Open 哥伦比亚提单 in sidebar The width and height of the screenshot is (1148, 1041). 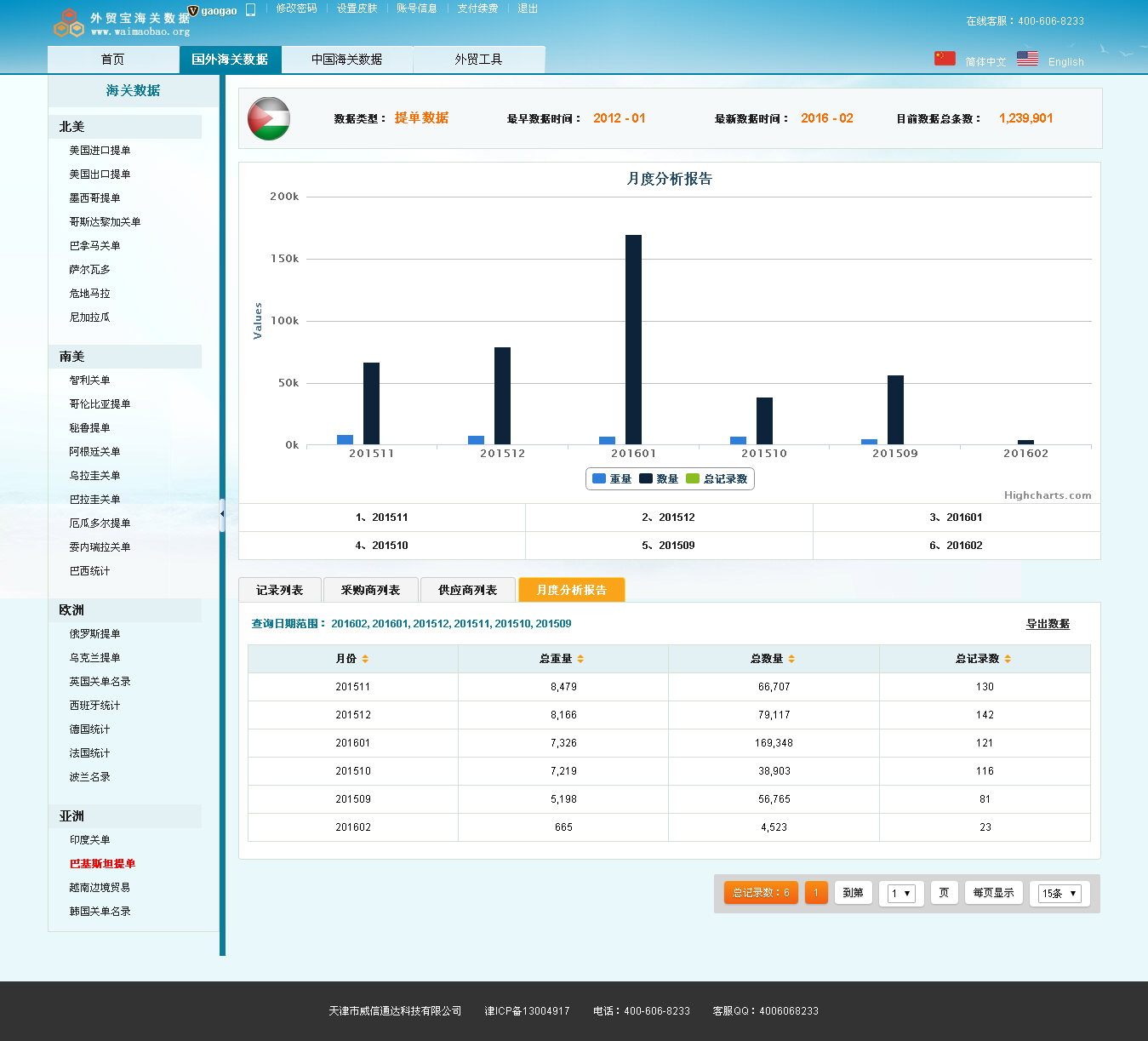click(x=100, y=404)
